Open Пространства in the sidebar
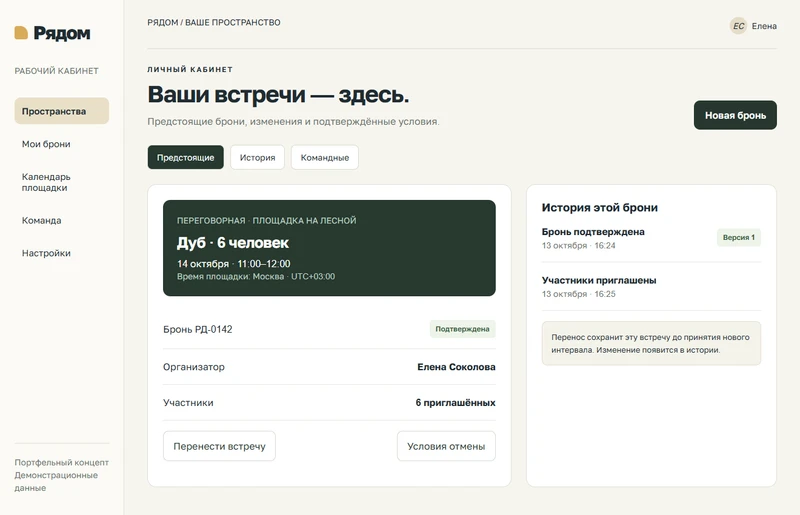 click(62, 111)
